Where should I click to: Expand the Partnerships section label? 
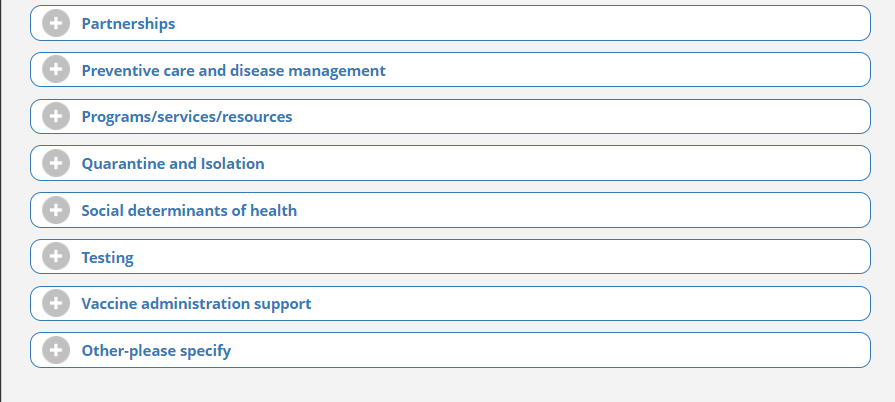pyautogui.click(x=128, y=24)
